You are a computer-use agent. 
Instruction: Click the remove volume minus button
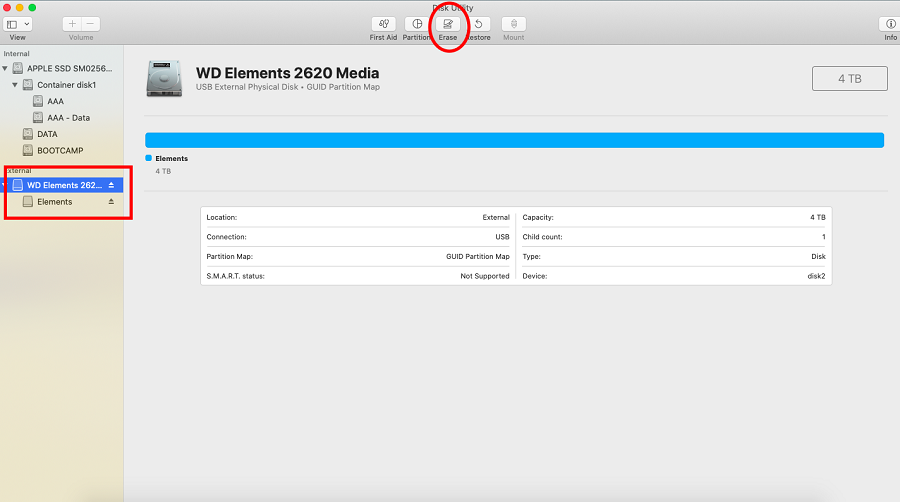[91, 23]
